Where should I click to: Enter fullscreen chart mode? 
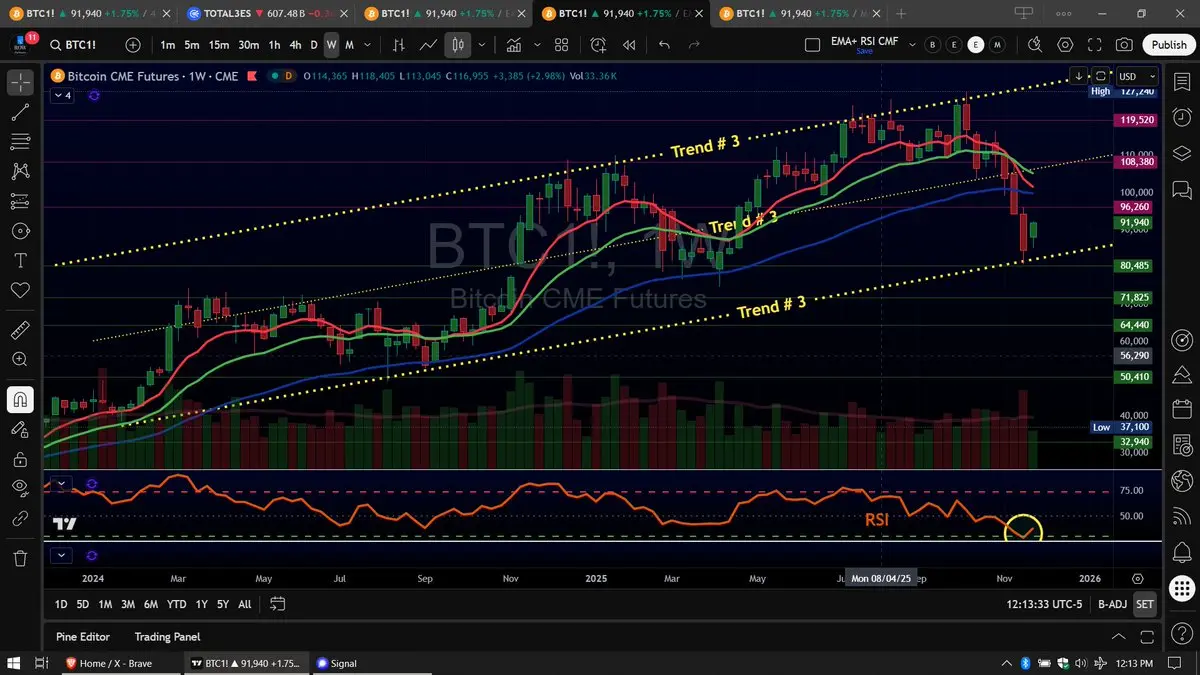(x=1094, y=45)
